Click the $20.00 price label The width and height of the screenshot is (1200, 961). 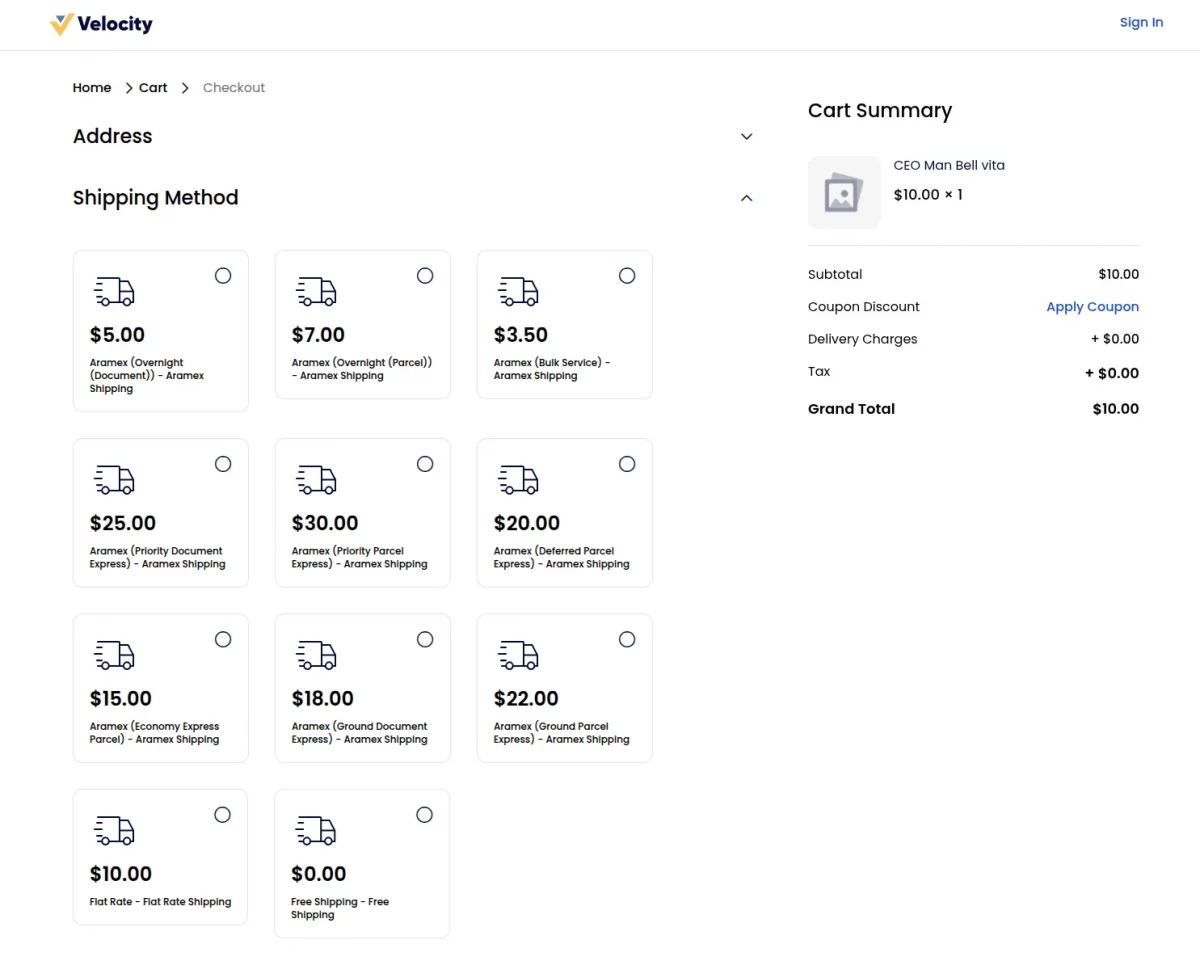[527, 523]
